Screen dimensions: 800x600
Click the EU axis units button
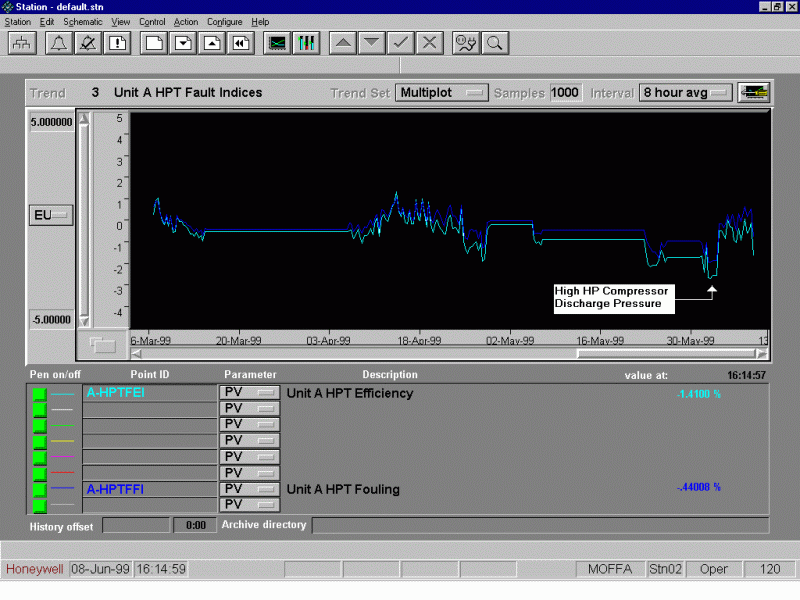coord(52,215)
